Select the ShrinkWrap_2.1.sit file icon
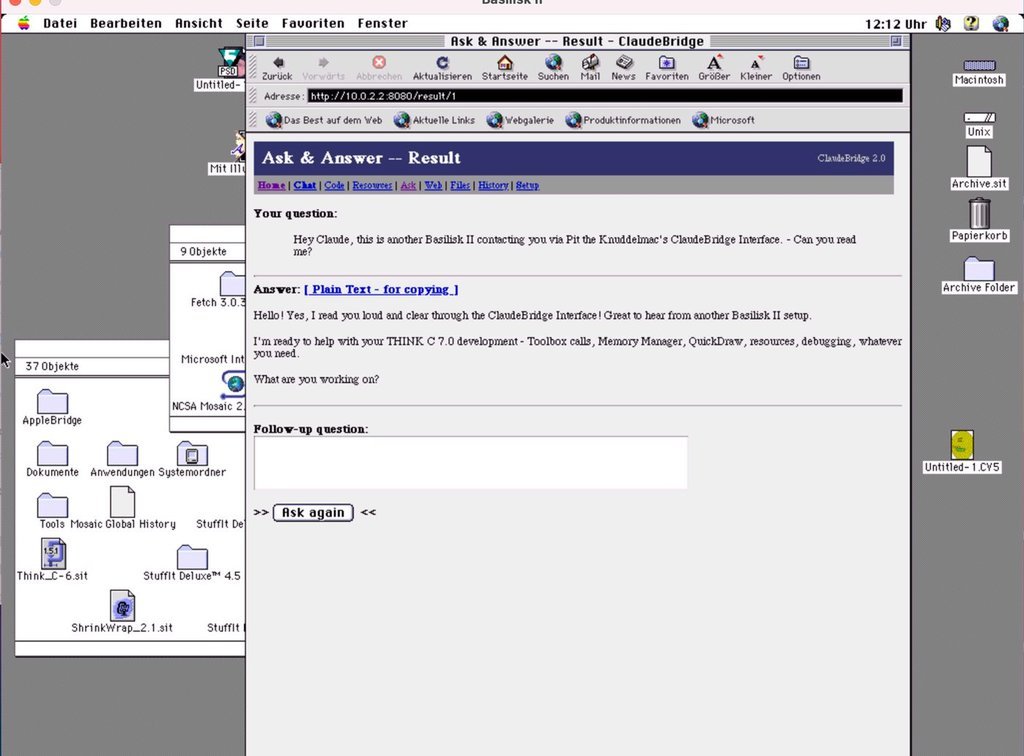The width and height of the screenshot is (1024, 756). coord(122,606)
